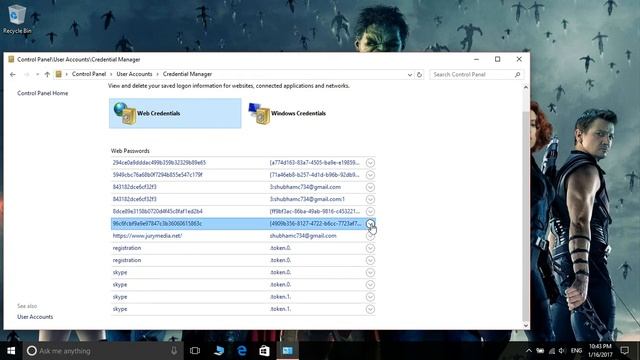This screenshot has width=640, height=360.
Task: Switch to Web Credentials
Action: coord(175,113)
